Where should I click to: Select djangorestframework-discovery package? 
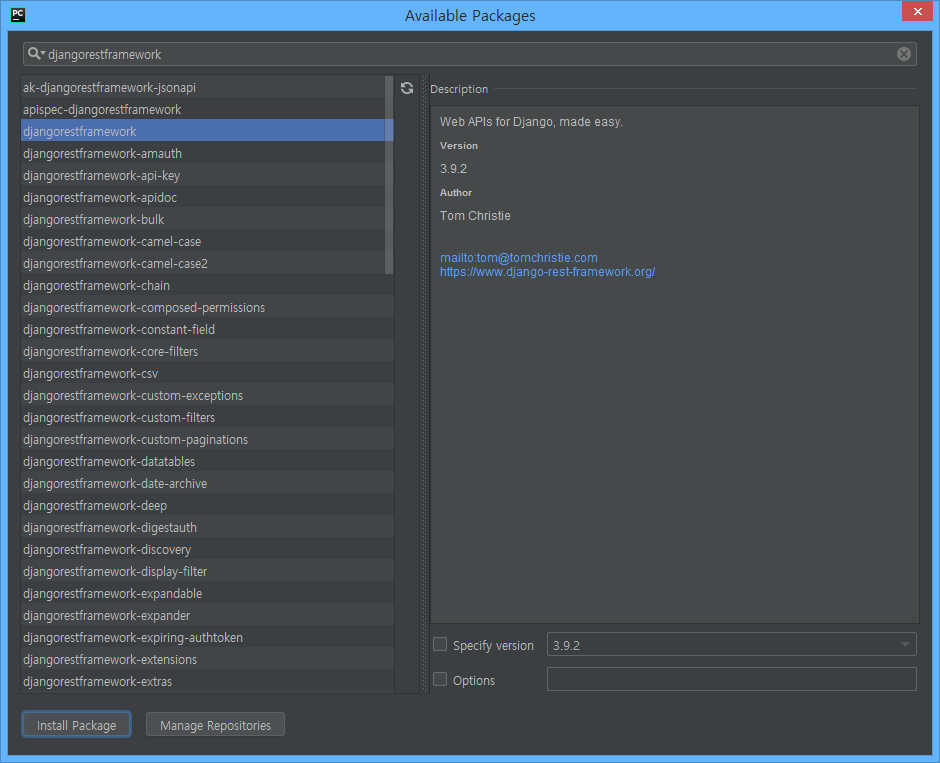point(207,550)
